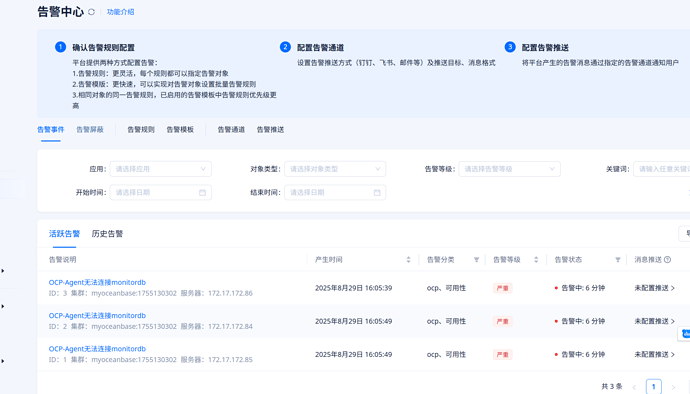
Task: Sort by 产生时间 column arrows
Action: 408,260
